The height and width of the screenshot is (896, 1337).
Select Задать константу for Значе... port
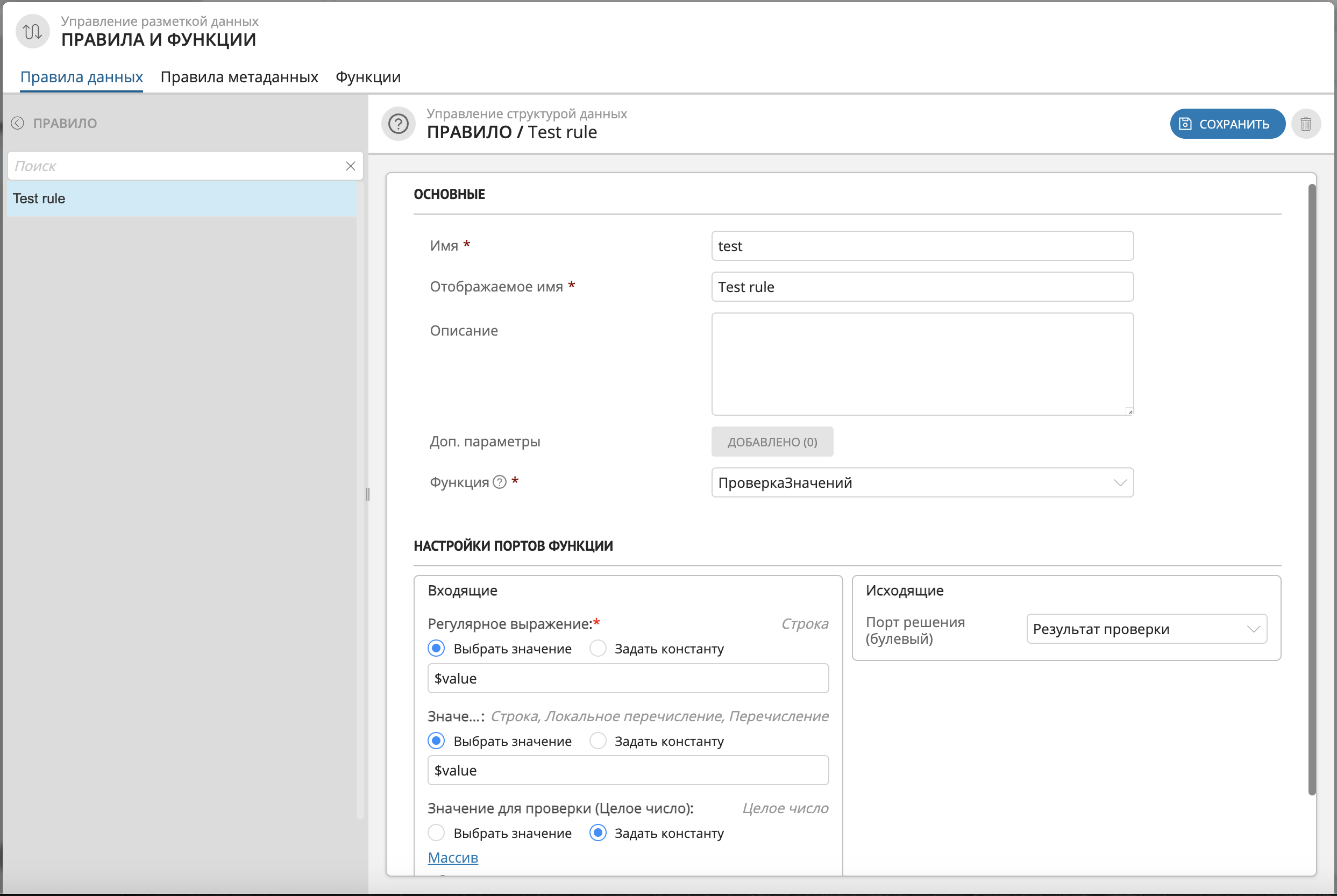tap(598, 741)
